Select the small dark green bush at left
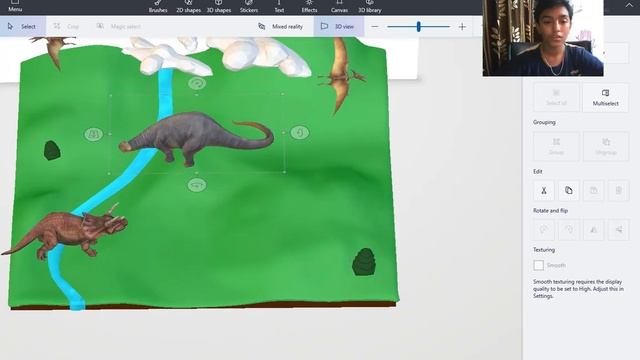The height and width of the screenshot is (360, 640). 52,150
